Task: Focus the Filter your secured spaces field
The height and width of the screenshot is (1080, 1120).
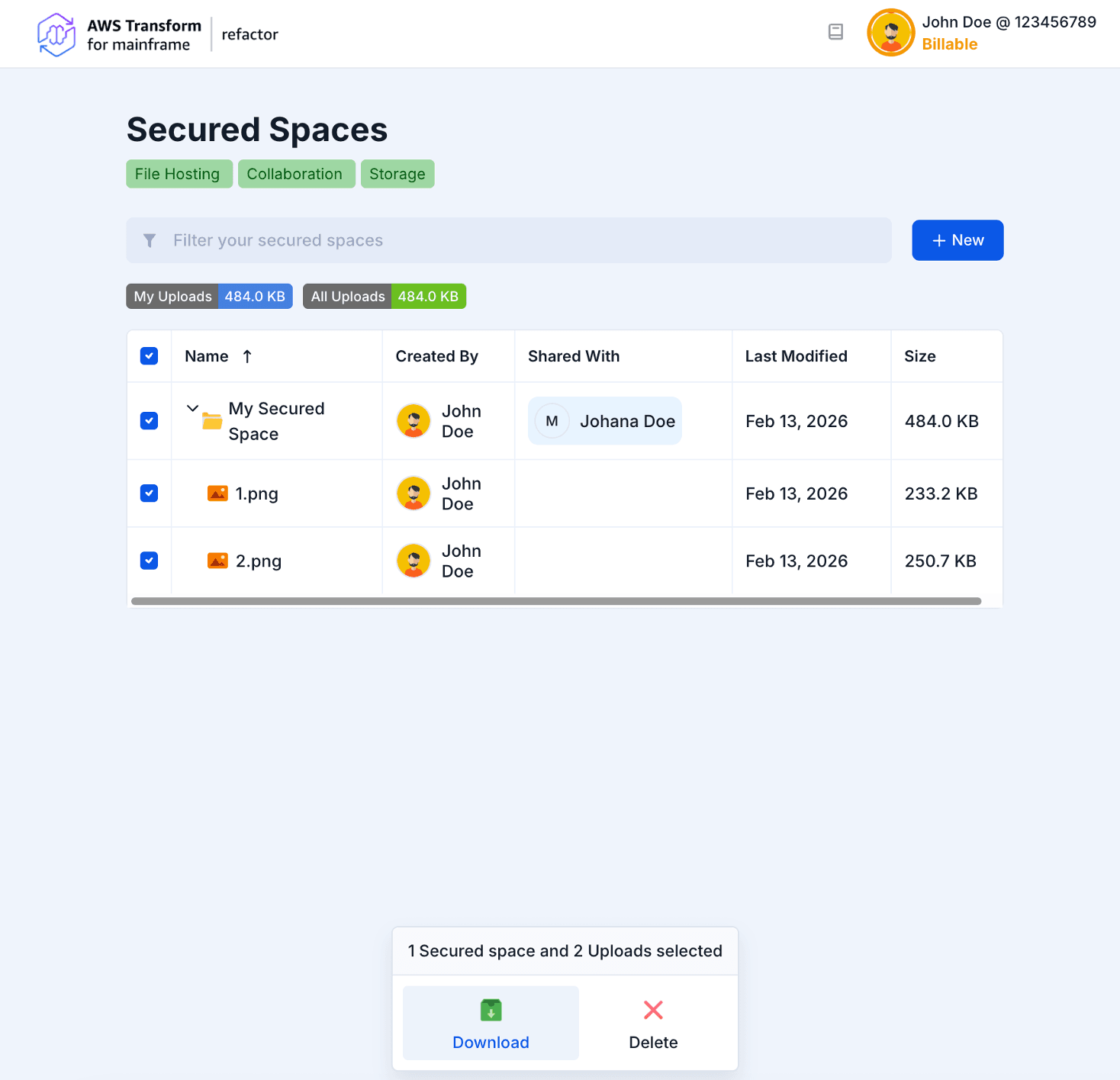Action: pos(519,240)
